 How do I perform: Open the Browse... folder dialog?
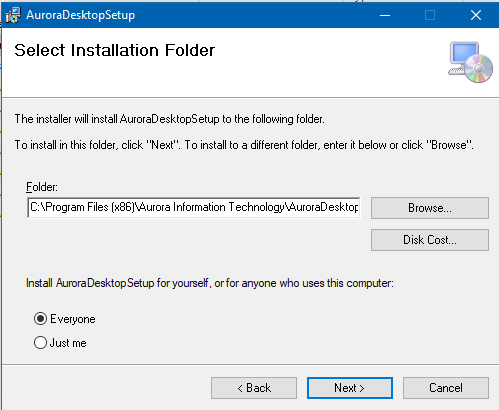point(430,208)
